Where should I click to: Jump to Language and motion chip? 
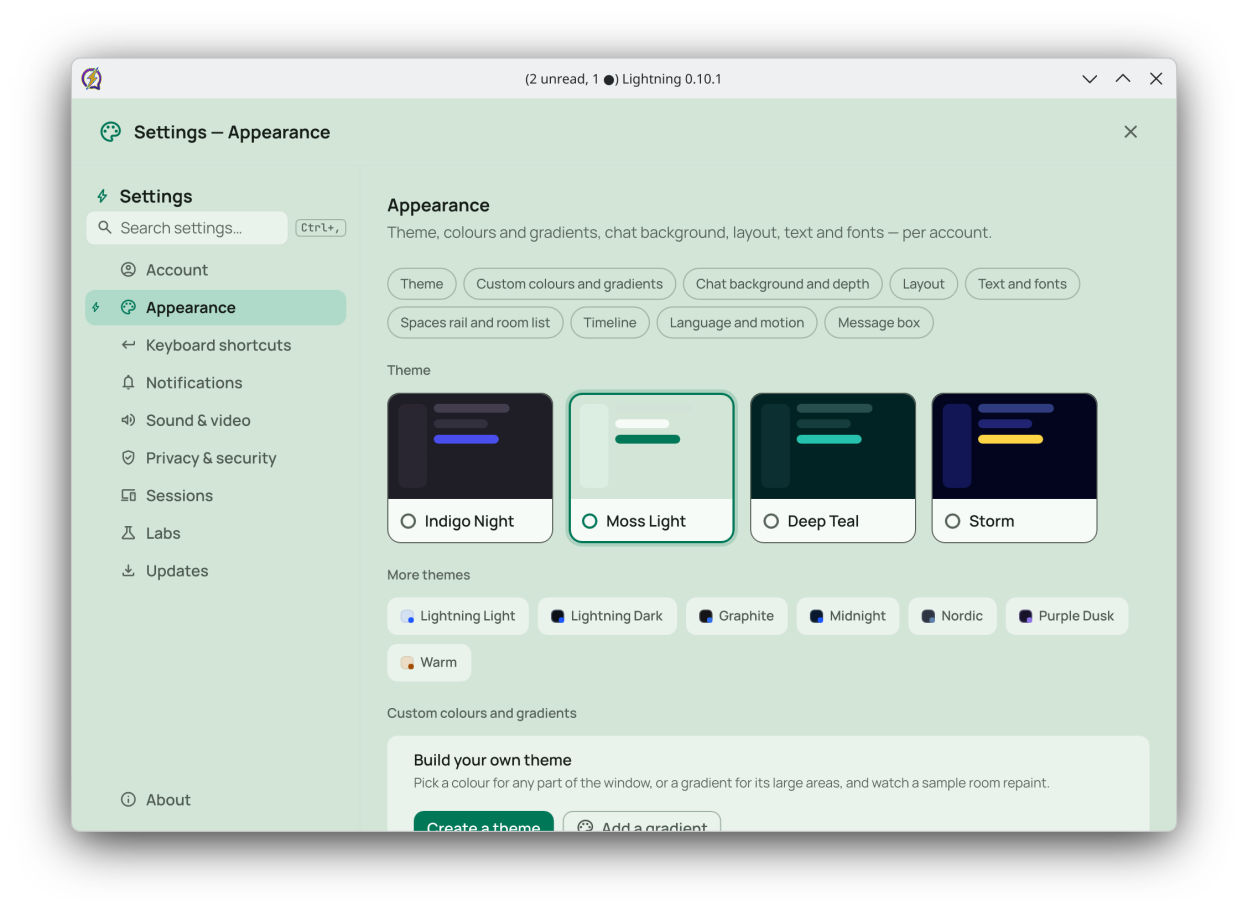[737, 323]
